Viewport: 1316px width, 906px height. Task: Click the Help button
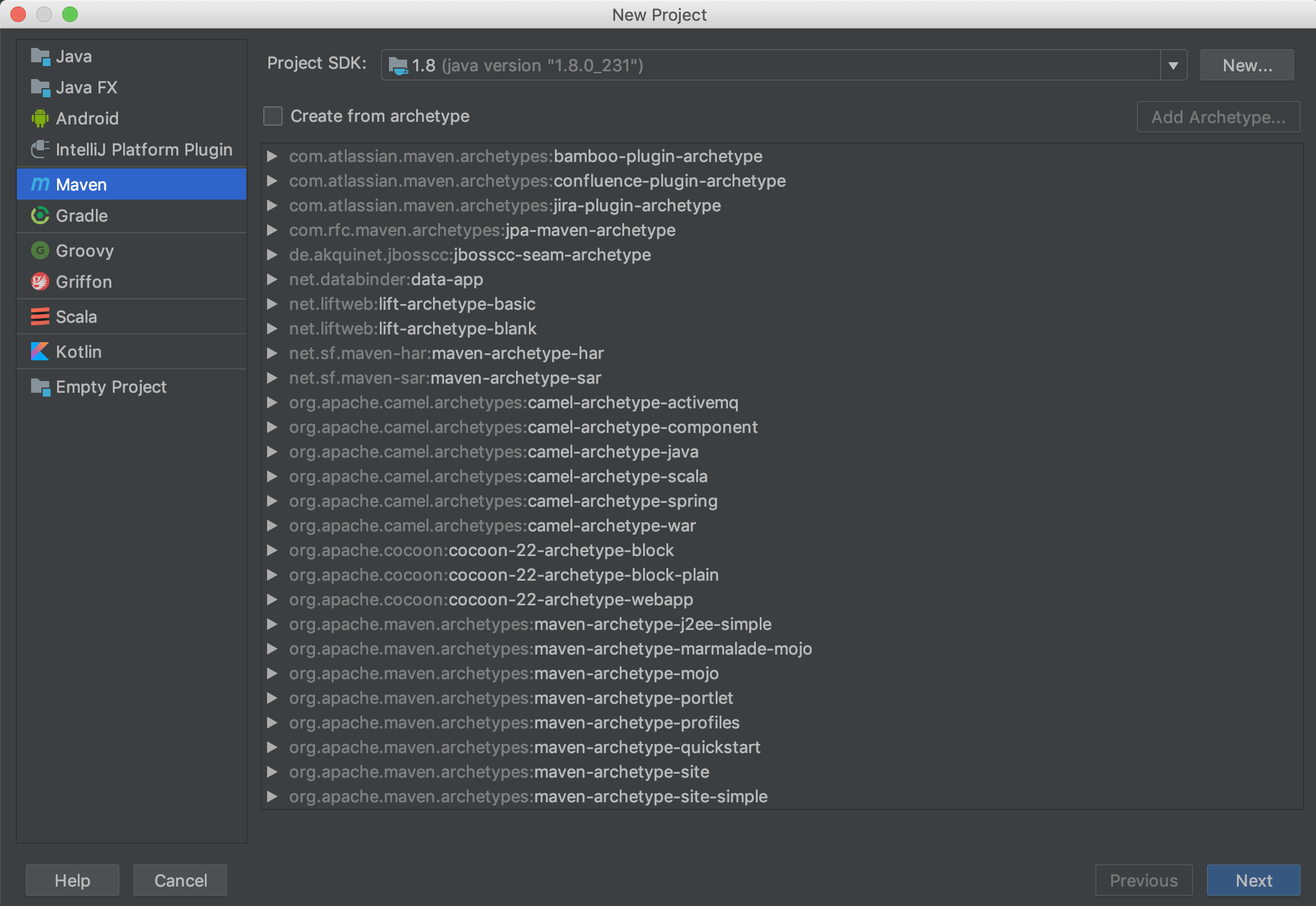pyautogui.click(x=73, y=880)
